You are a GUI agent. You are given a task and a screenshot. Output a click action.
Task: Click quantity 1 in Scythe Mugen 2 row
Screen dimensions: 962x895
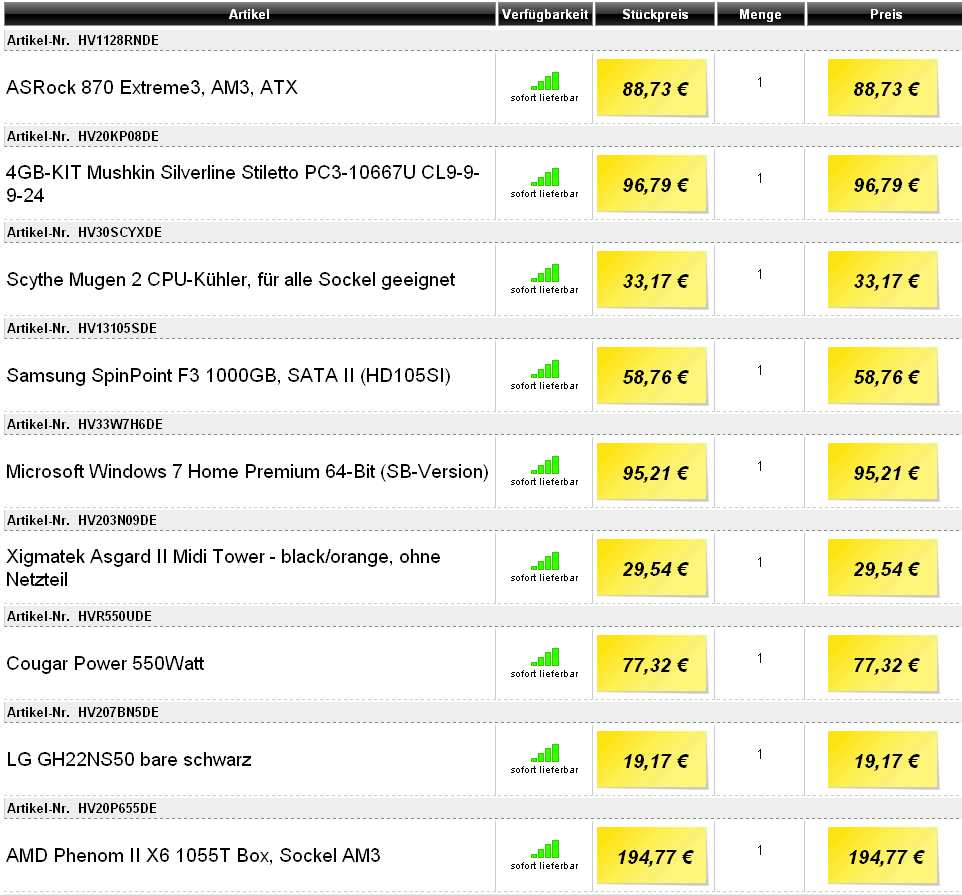[x=760, y=274]
